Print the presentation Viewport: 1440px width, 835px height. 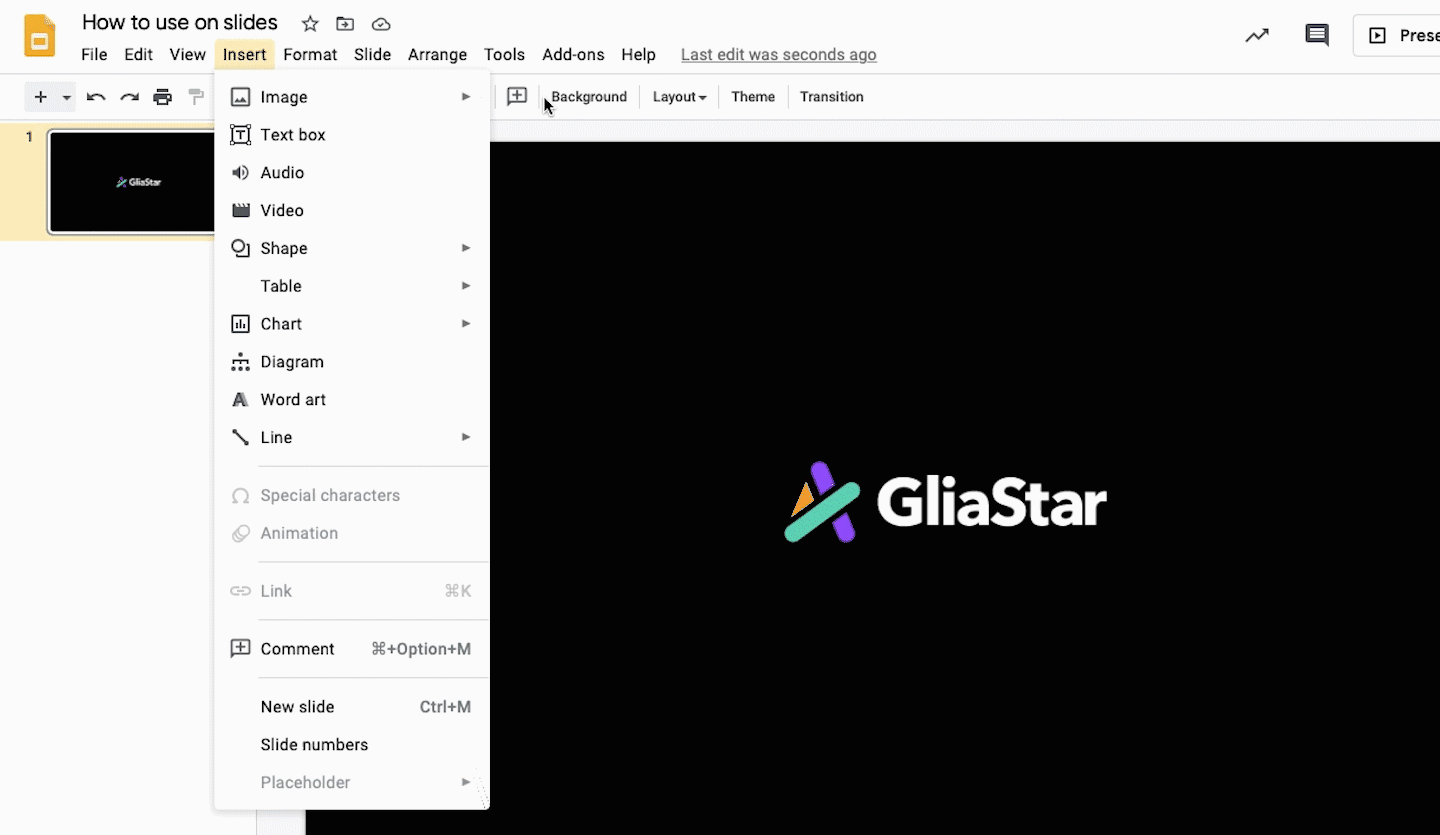point(162,97)
